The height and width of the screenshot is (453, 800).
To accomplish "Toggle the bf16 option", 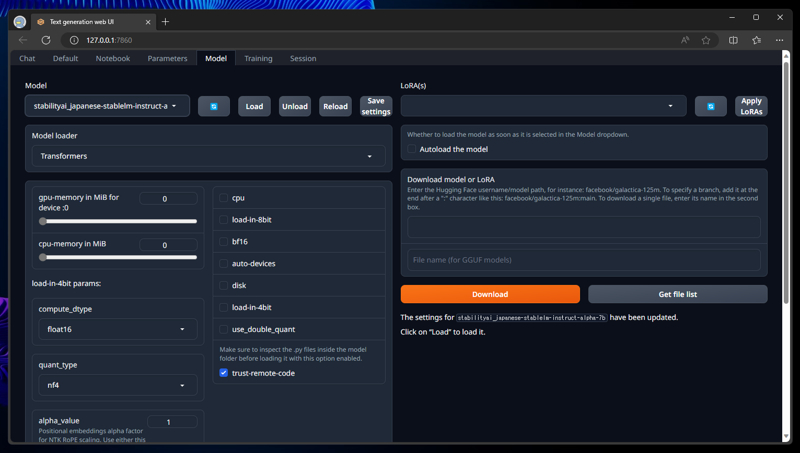I will pyautogui.click(x=223, y=242).
